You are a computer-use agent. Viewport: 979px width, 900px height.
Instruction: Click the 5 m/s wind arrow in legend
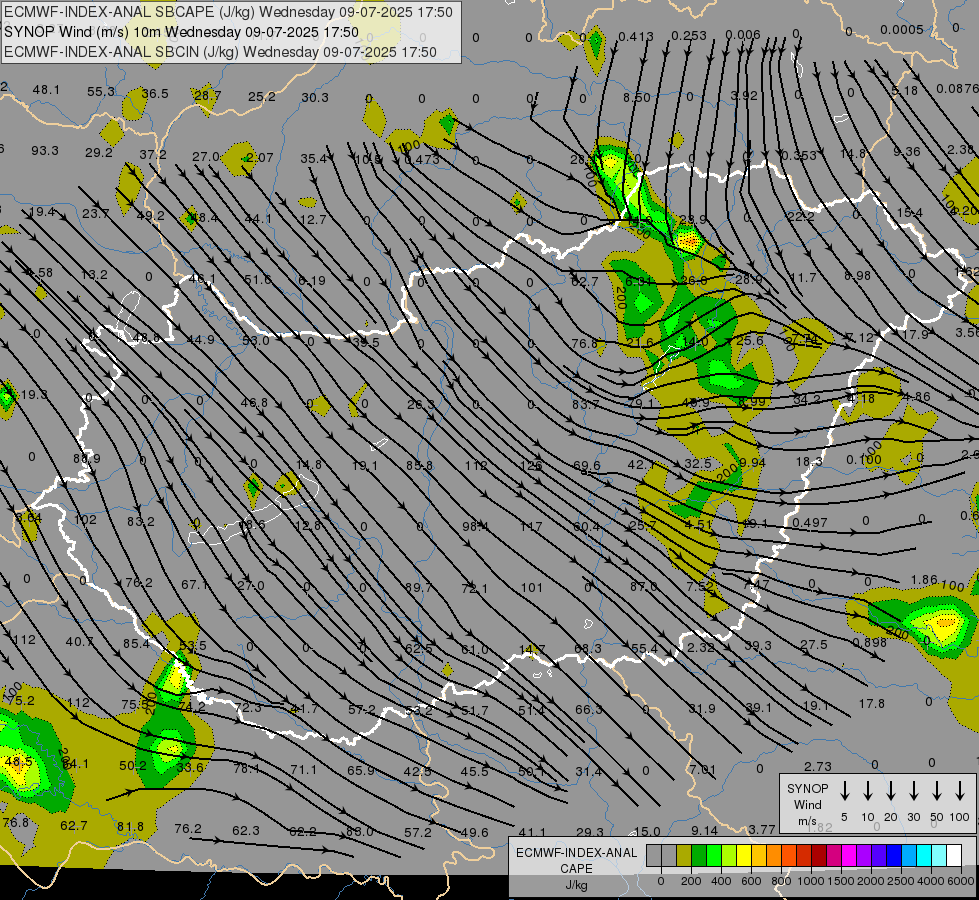(x=844, y=791)
